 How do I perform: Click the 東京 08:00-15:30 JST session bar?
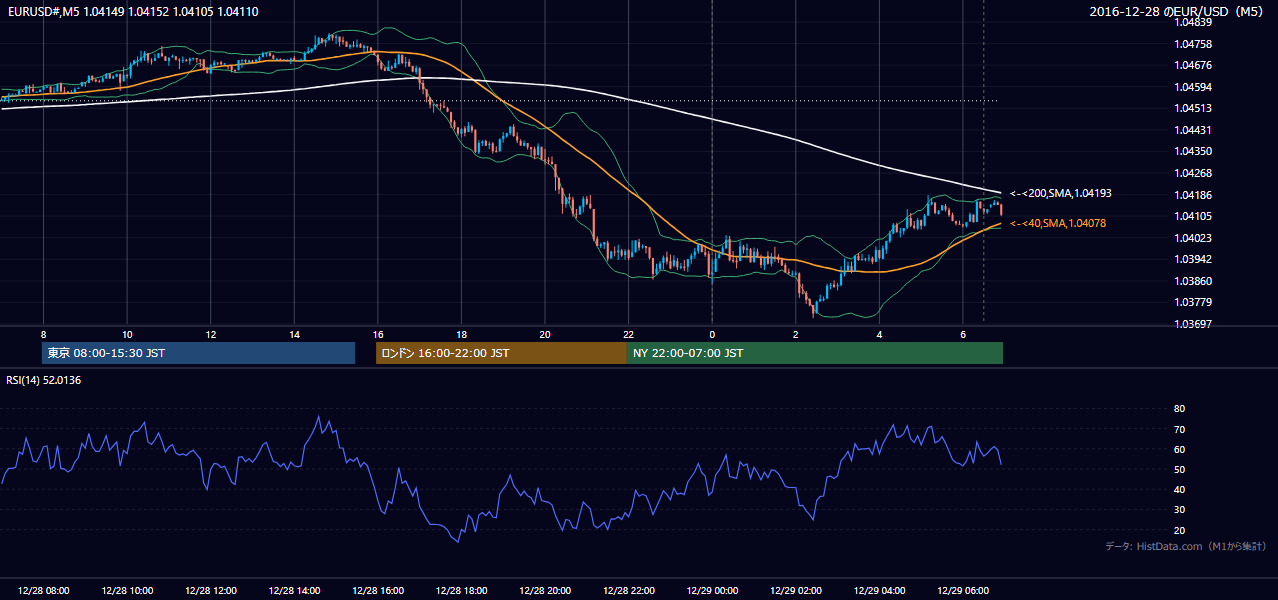coord(199,353)
